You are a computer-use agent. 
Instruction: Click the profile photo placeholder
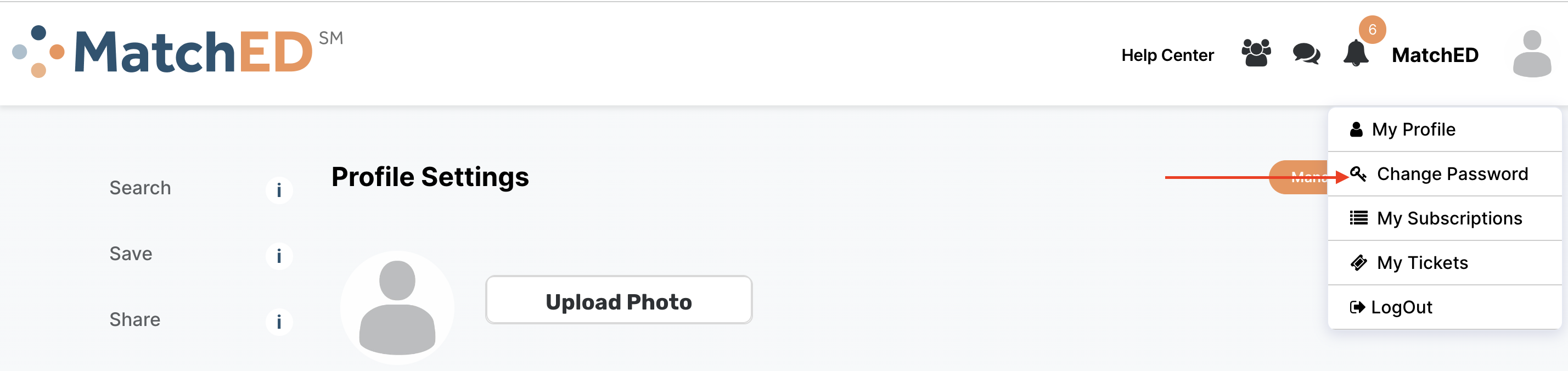[x=397, y=307]
